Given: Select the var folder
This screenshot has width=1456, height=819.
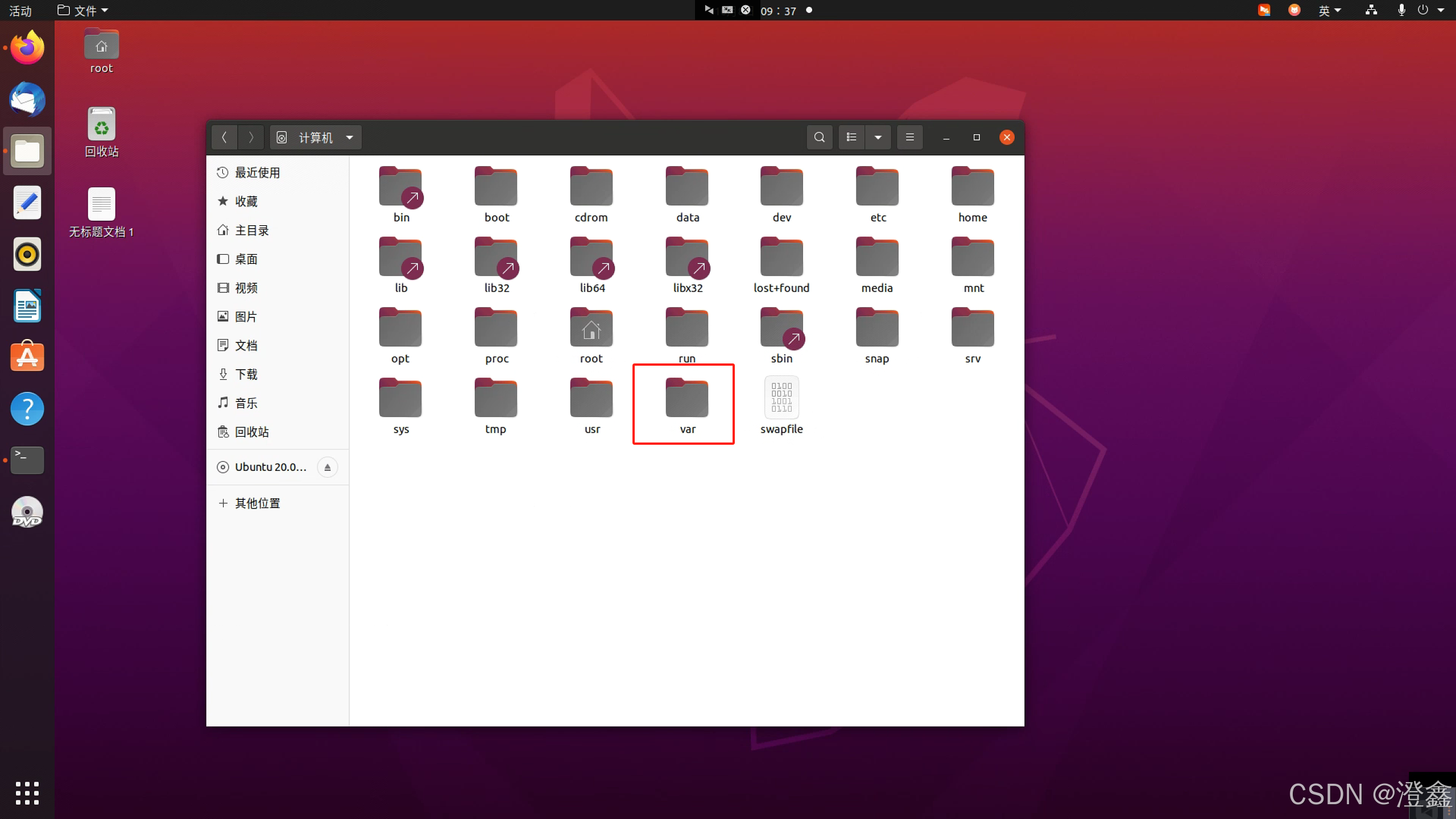Looking at the screenshot, I should [x=686, y=405].
